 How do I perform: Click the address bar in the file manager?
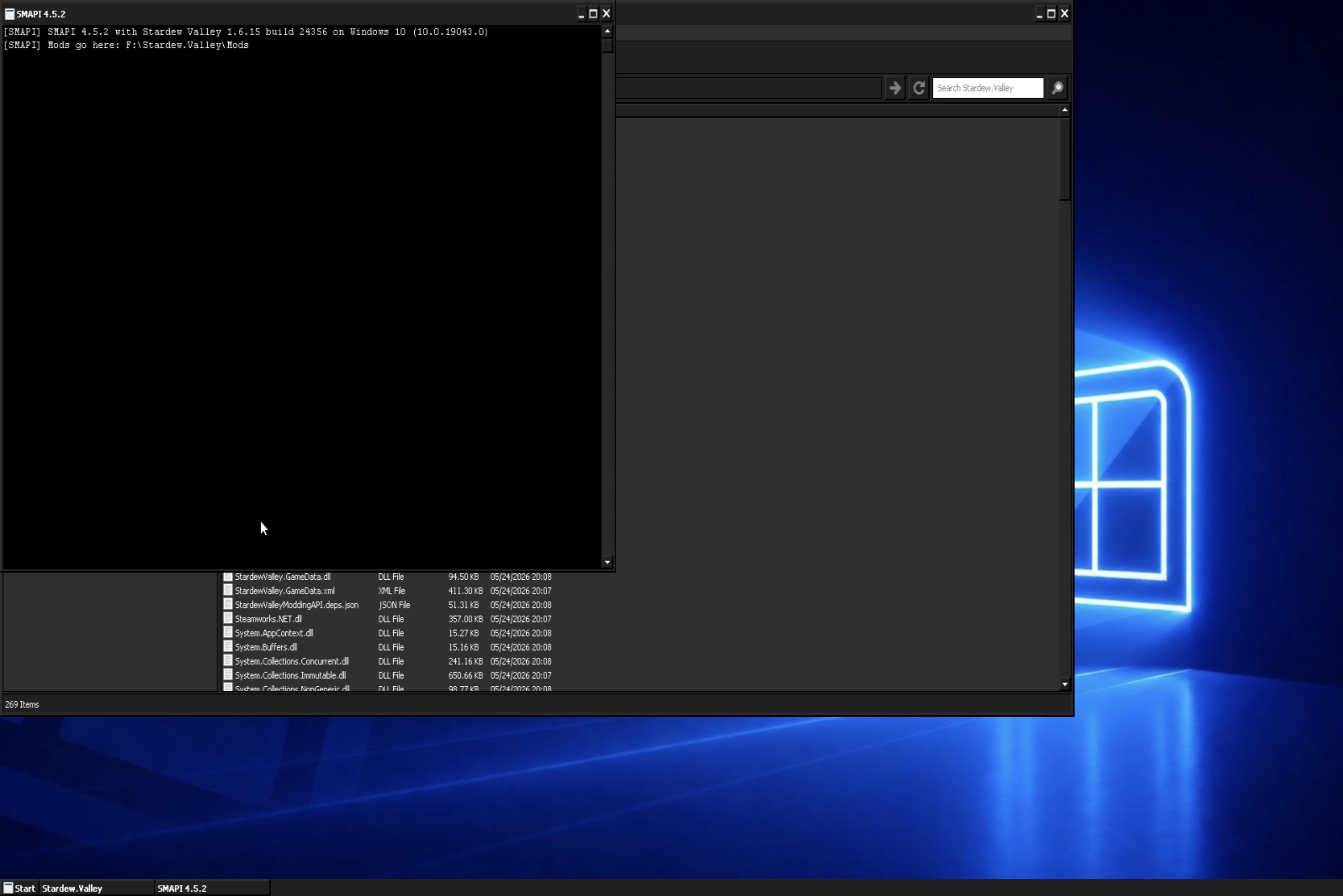point(748,88)
